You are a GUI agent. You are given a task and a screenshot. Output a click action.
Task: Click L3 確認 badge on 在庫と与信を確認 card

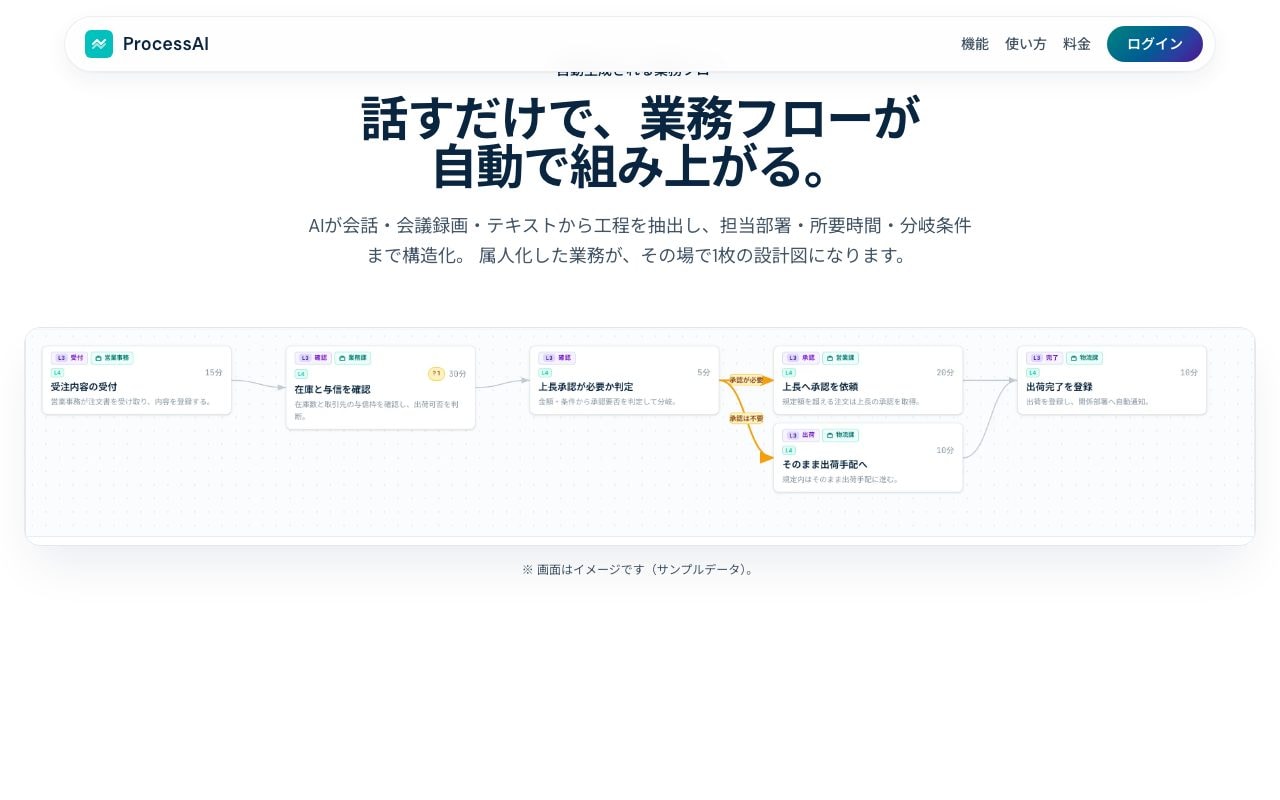point(313,357)
